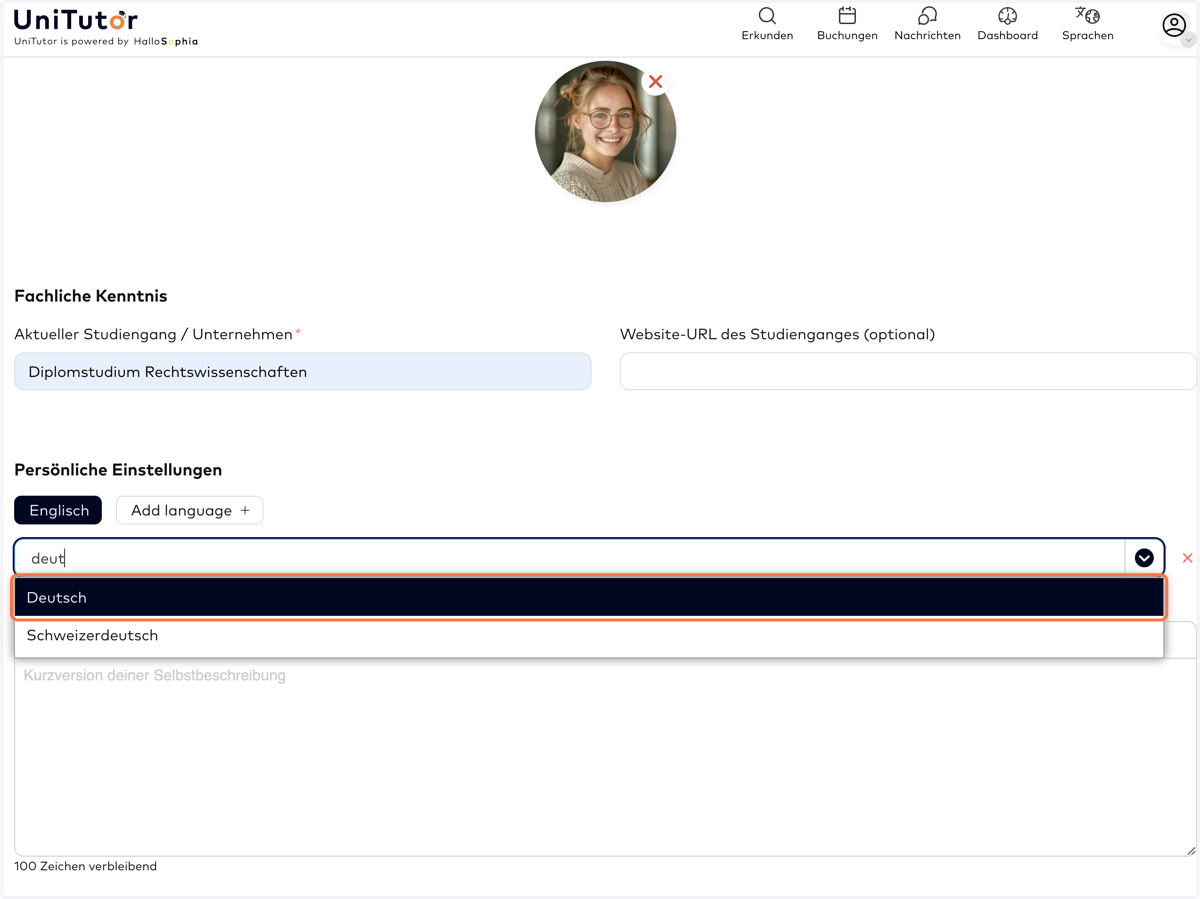Select the Englisch language chip

[x=58, y=510]
